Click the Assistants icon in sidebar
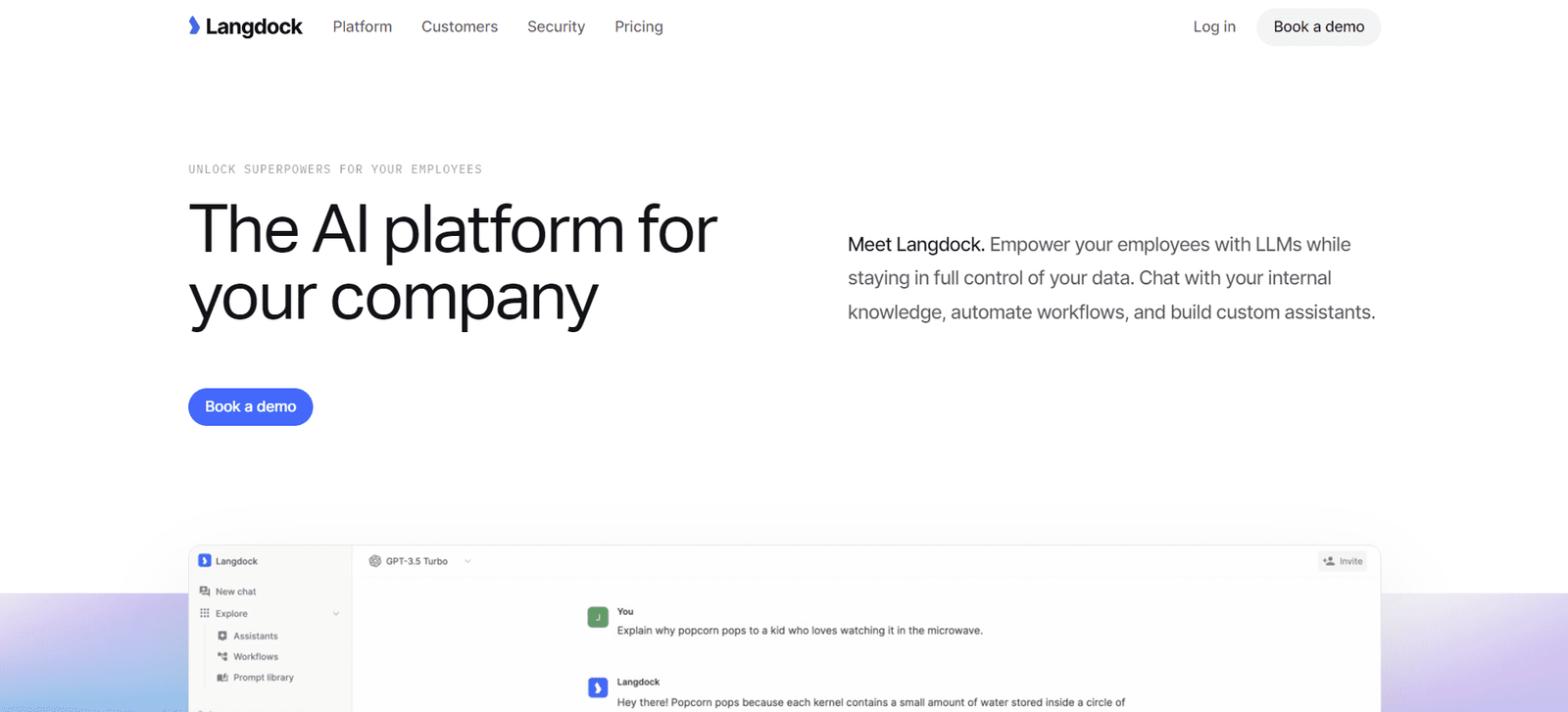 [222, 636]
